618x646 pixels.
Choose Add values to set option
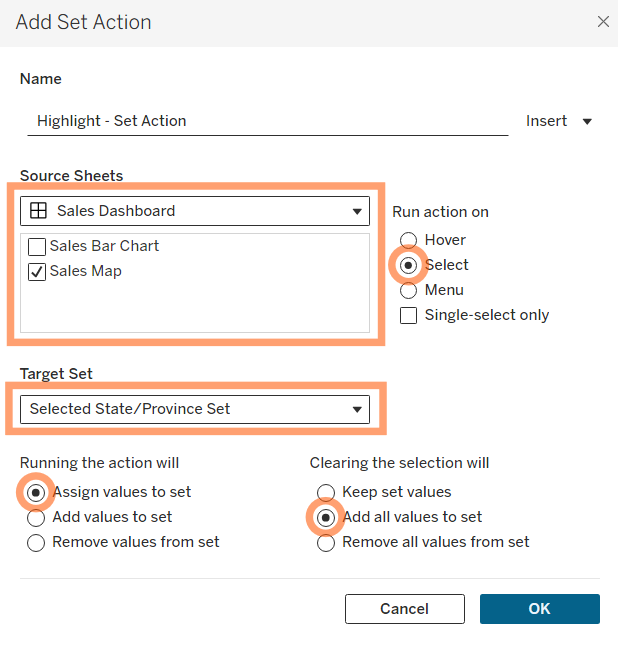(36, 518)
